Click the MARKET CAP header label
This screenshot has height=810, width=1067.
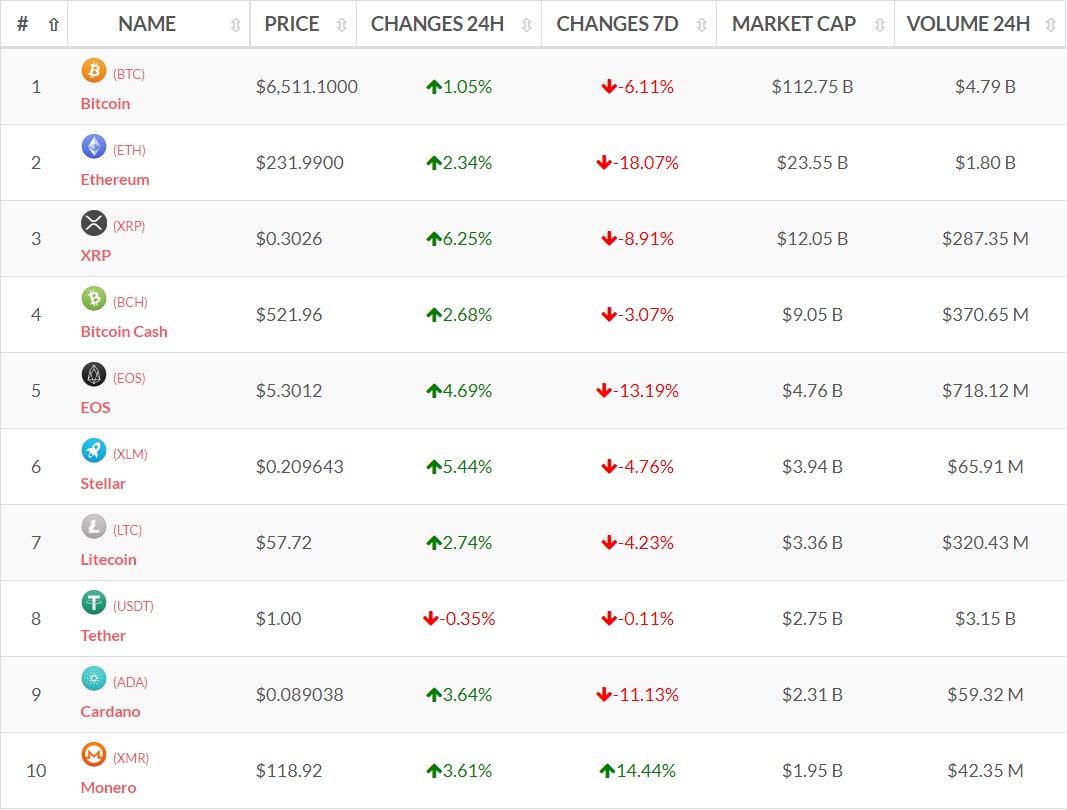point(794,24)
